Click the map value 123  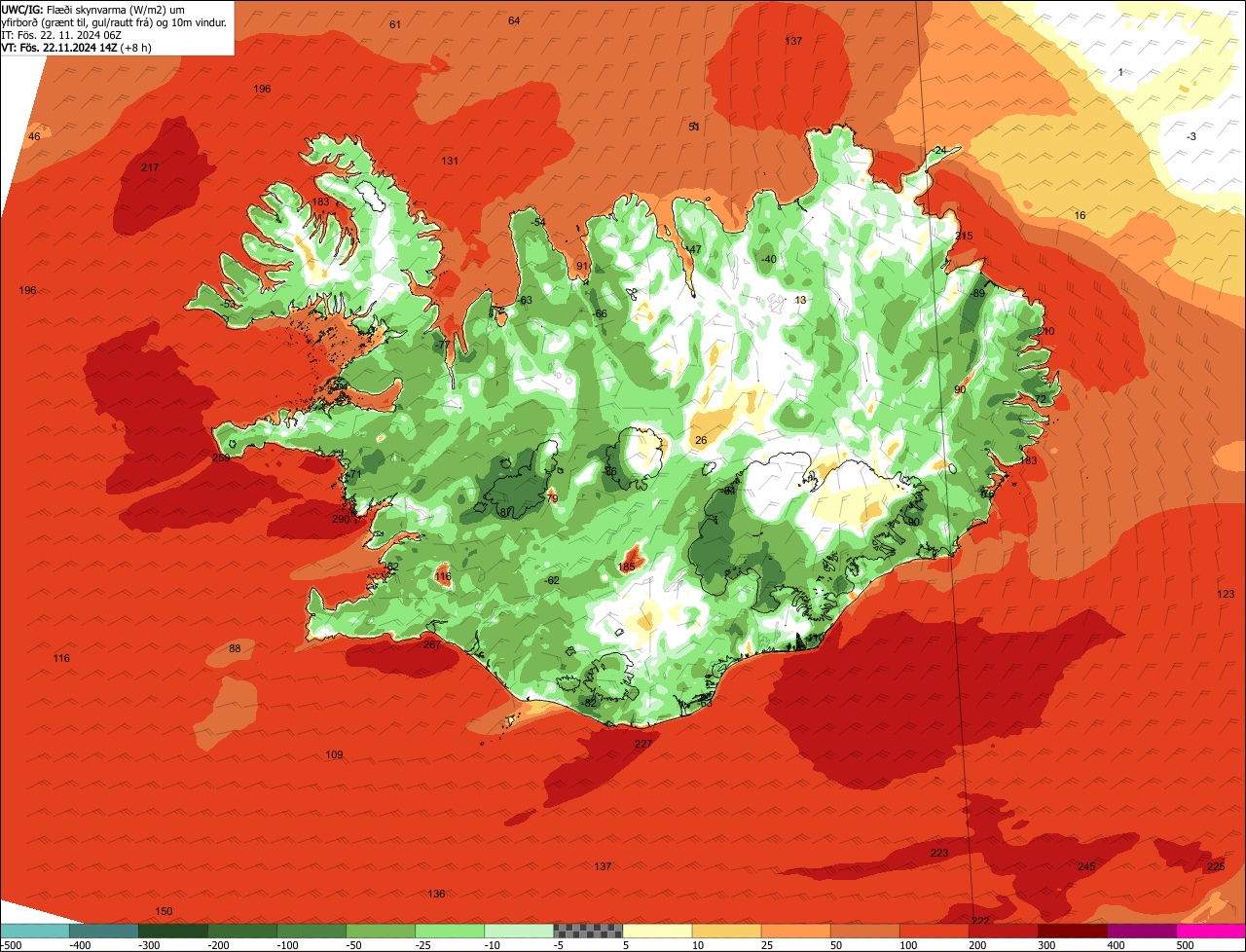pyautogui.click(x=1226, y=594)
